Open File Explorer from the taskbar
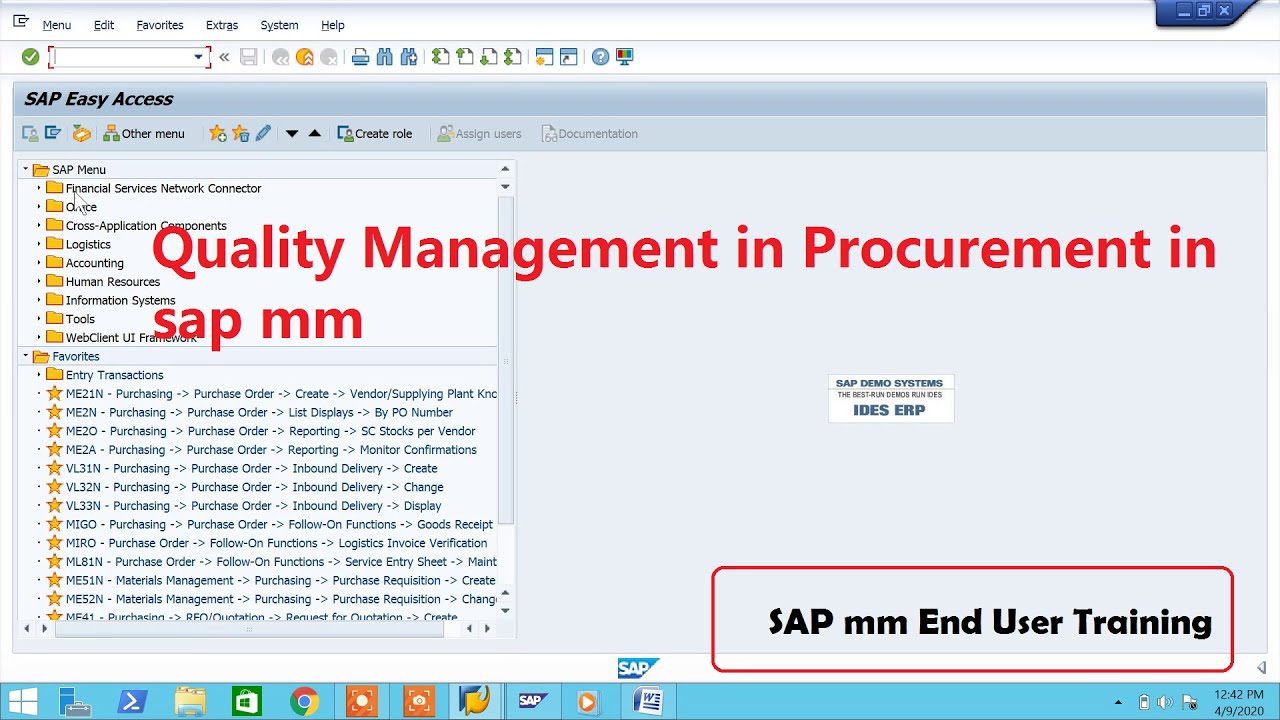 point(190,702)
